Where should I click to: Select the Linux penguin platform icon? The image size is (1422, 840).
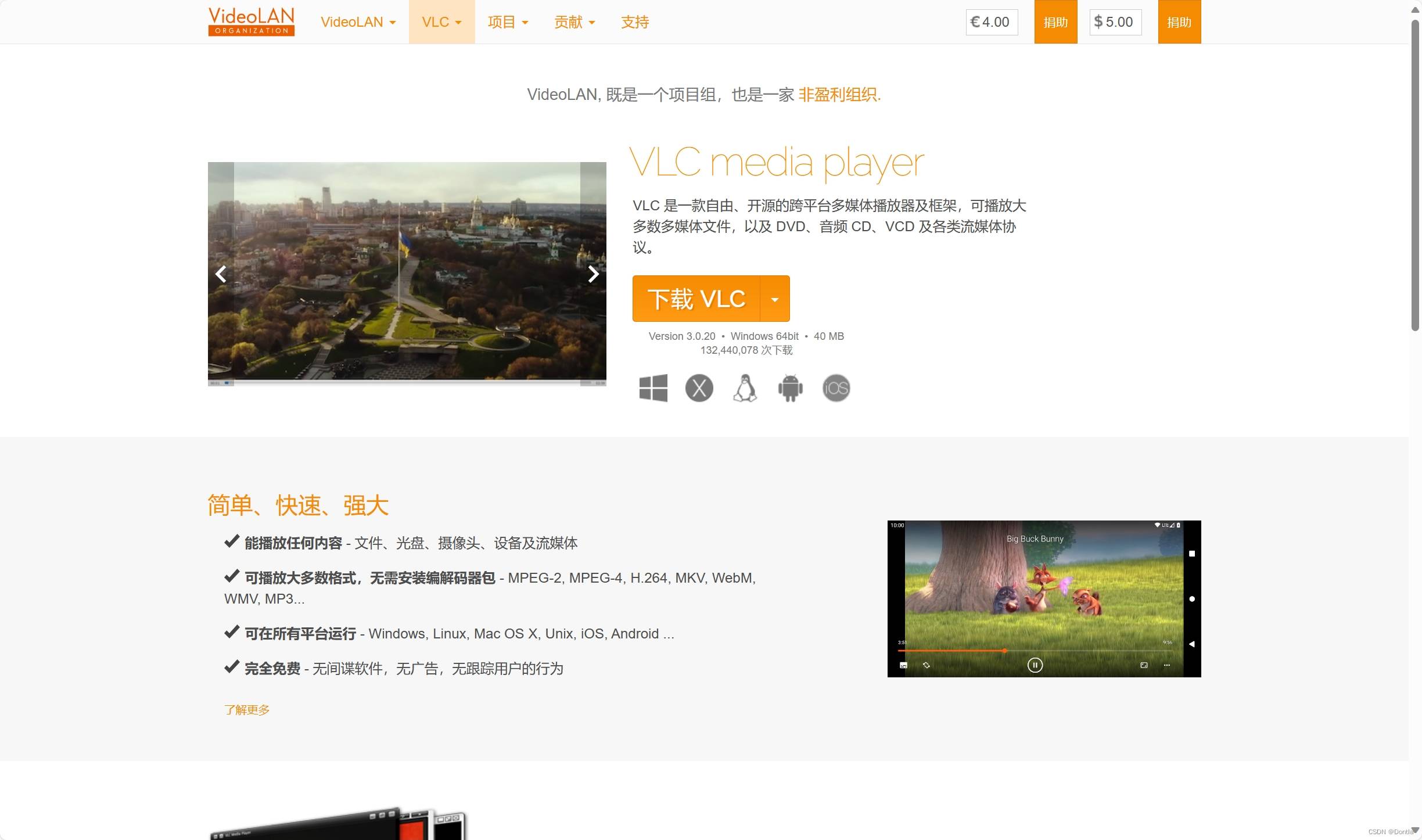click(745, 388)
